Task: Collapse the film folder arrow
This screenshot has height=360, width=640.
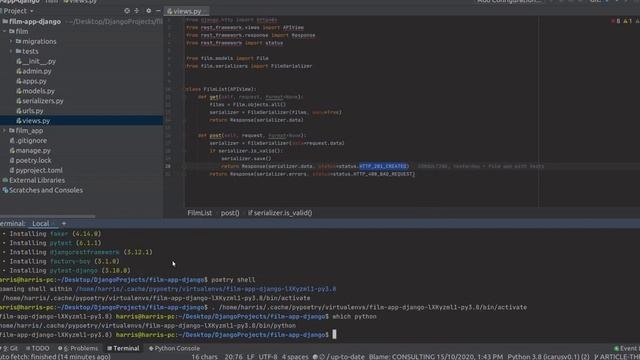Action: [x=4, y=31]
